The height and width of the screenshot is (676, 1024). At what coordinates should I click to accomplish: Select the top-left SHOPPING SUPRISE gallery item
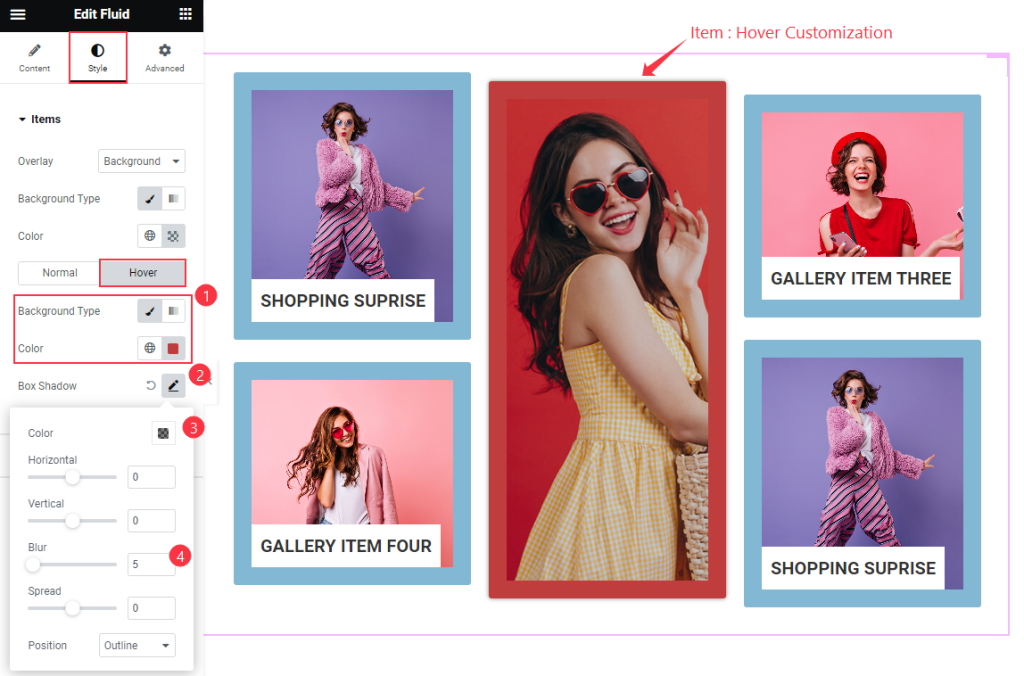point(352,206)
